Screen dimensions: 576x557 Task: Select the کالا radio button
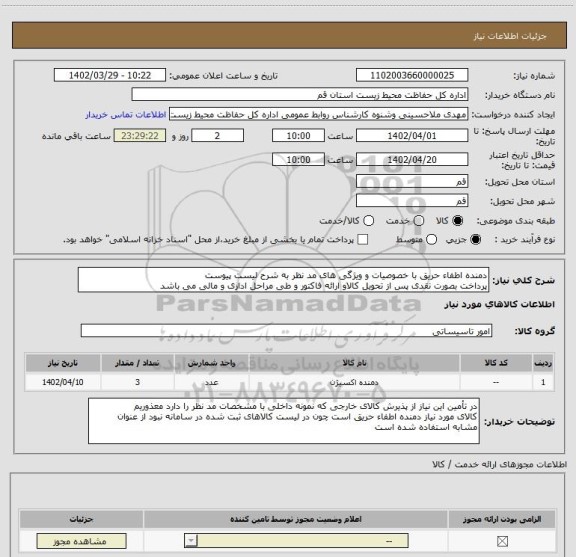point(458,220)
